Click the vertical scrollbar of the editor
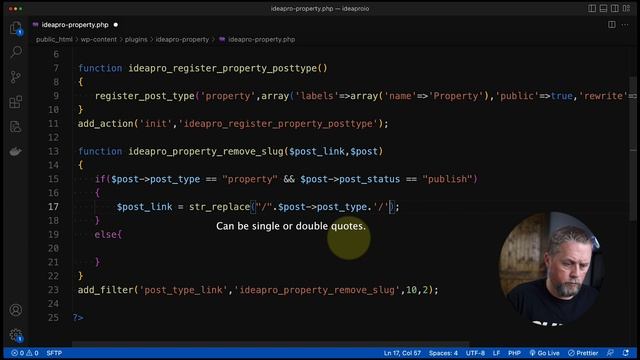 click(633, 149)
